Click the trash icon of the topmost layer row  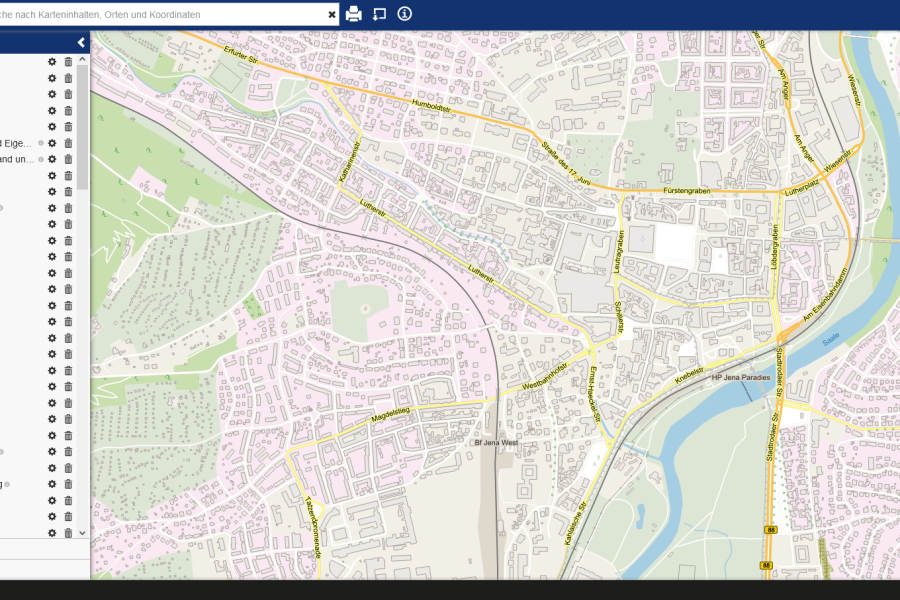(68, 61)
